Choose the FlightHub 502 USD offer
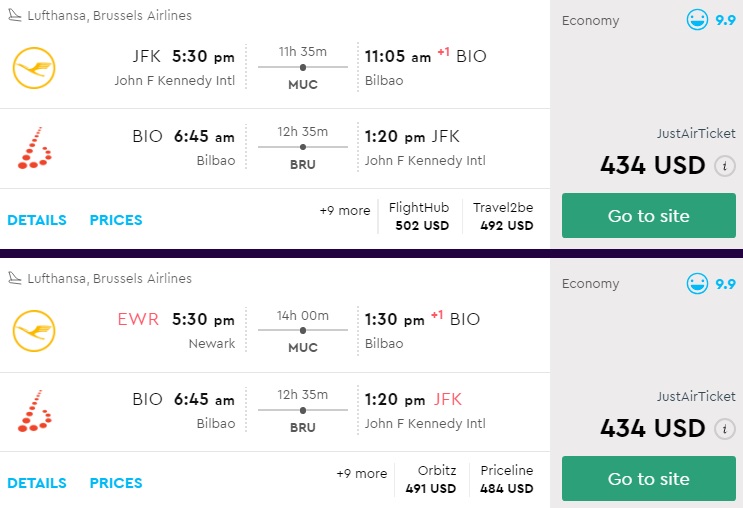This screenshot has height=508, width=743. point(419,216)
